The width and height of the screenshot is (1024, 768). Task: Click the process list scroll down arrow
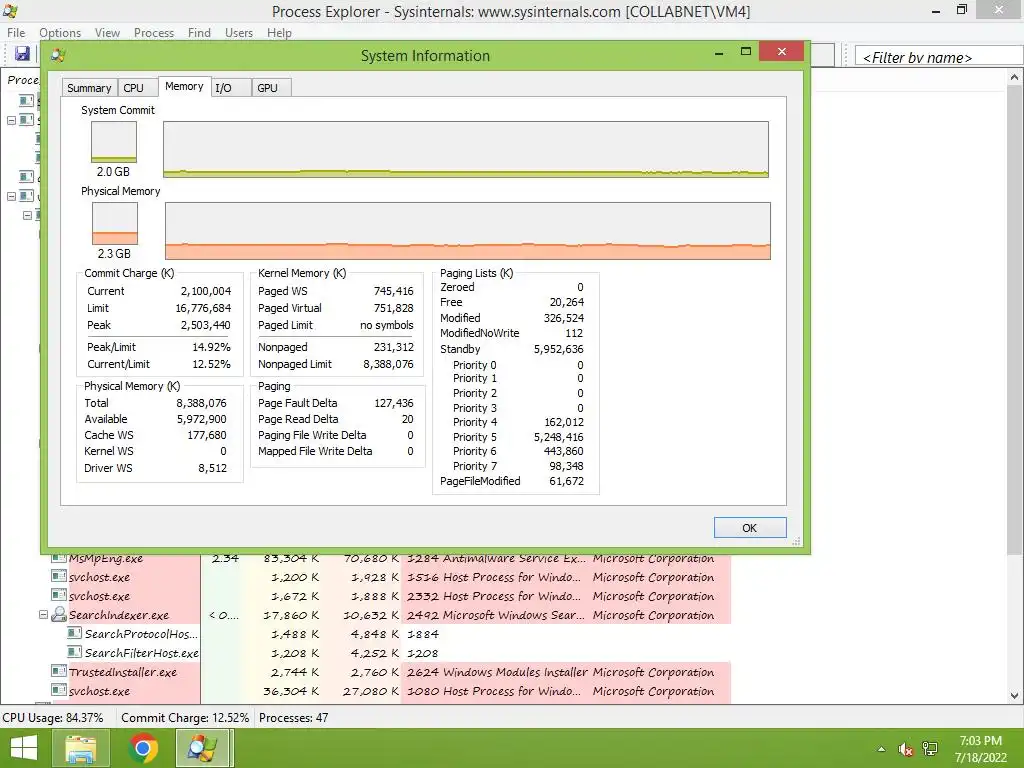[x=1015, y=696]
